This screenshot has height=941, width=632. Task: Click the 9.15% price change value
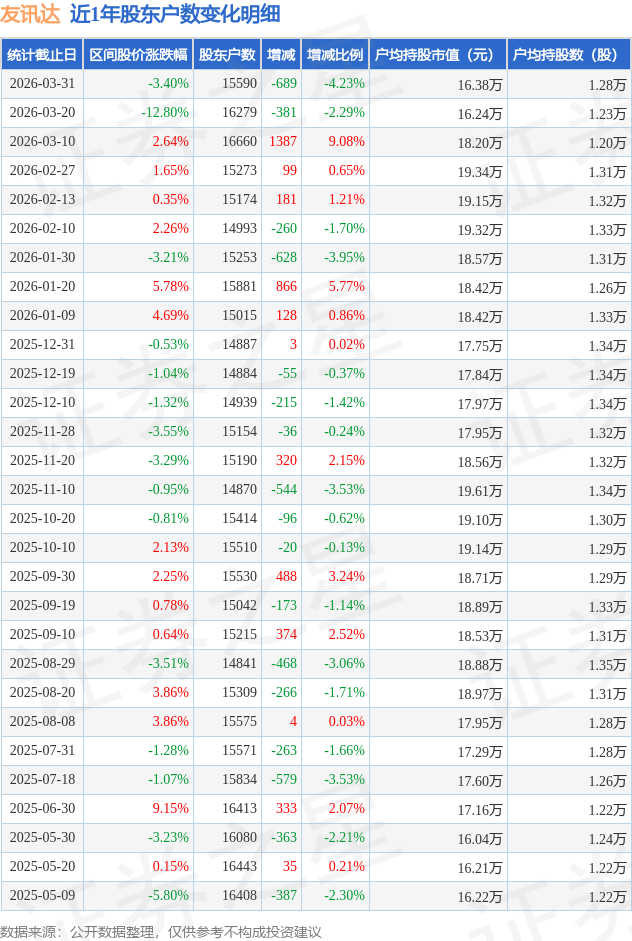click(170, 809)
